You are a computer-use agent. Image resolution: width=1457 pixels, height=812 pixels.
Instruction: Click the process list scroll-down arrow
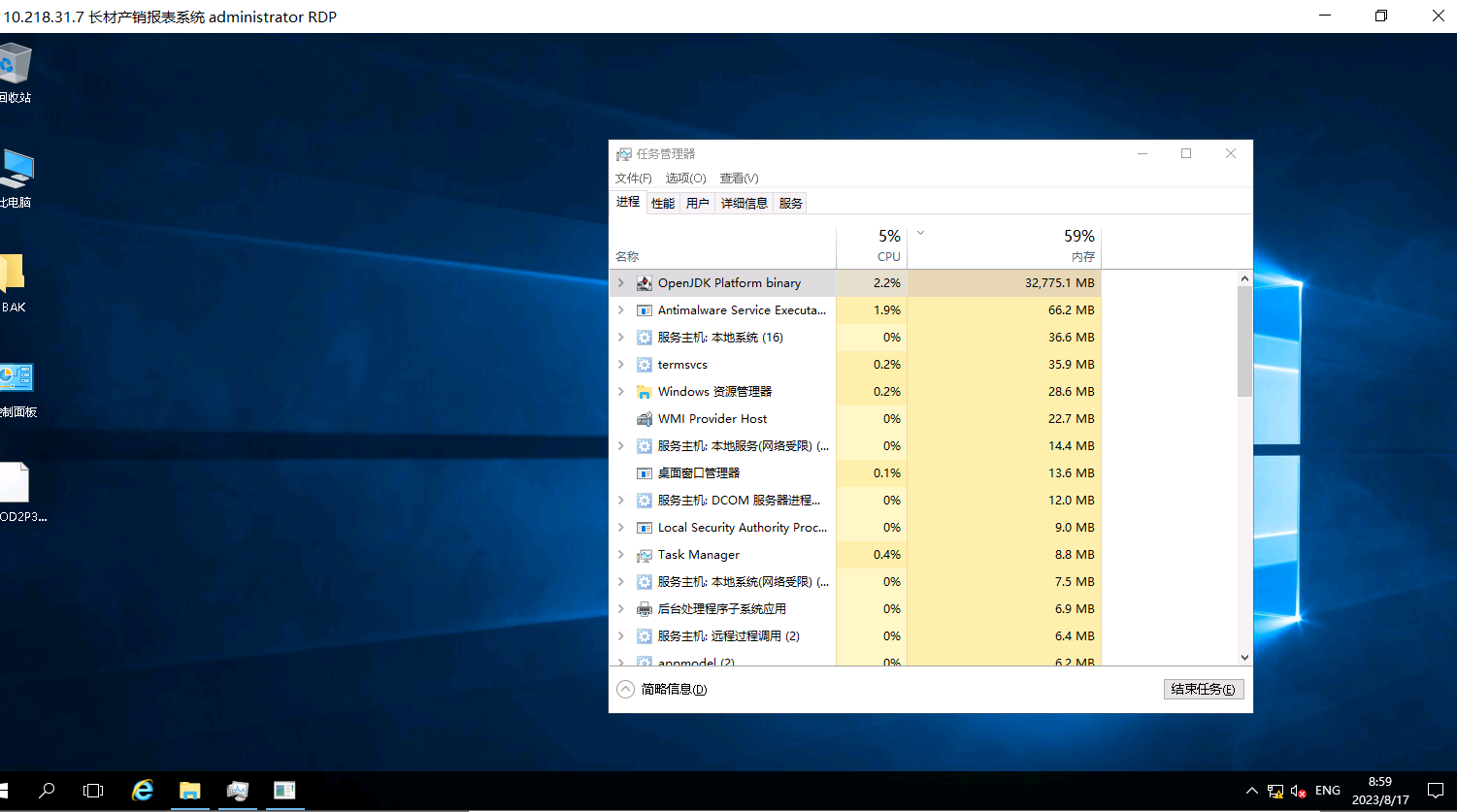point(1245,658)
